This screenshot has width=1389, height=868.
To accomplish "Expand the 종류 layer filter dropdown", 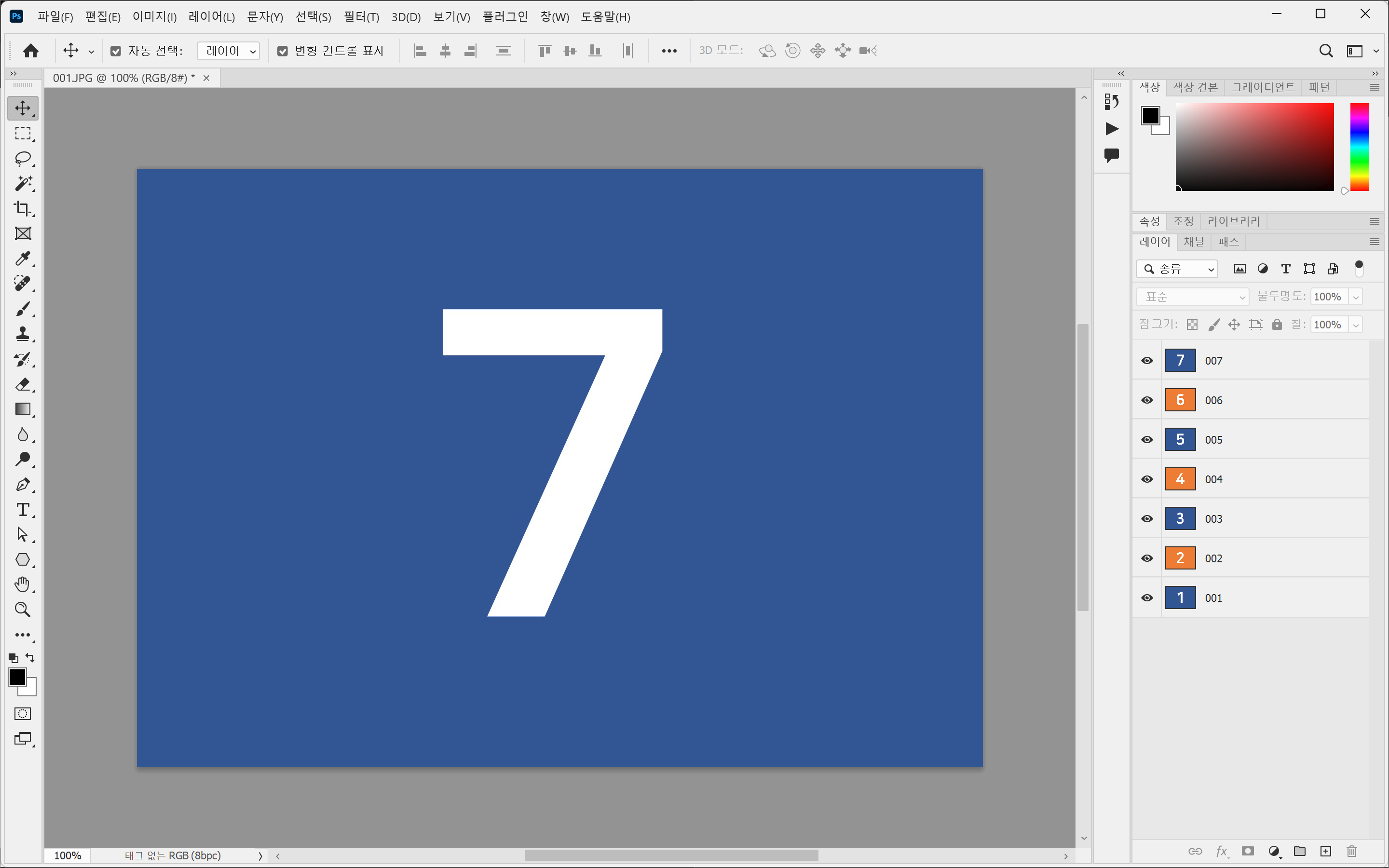I will [x=1177, y=269].
